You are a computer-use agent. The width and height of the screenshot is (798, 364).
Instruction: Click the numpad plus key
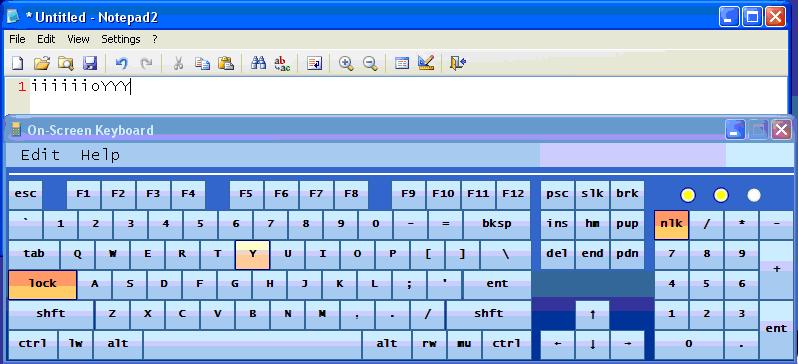tap(776, 270)
